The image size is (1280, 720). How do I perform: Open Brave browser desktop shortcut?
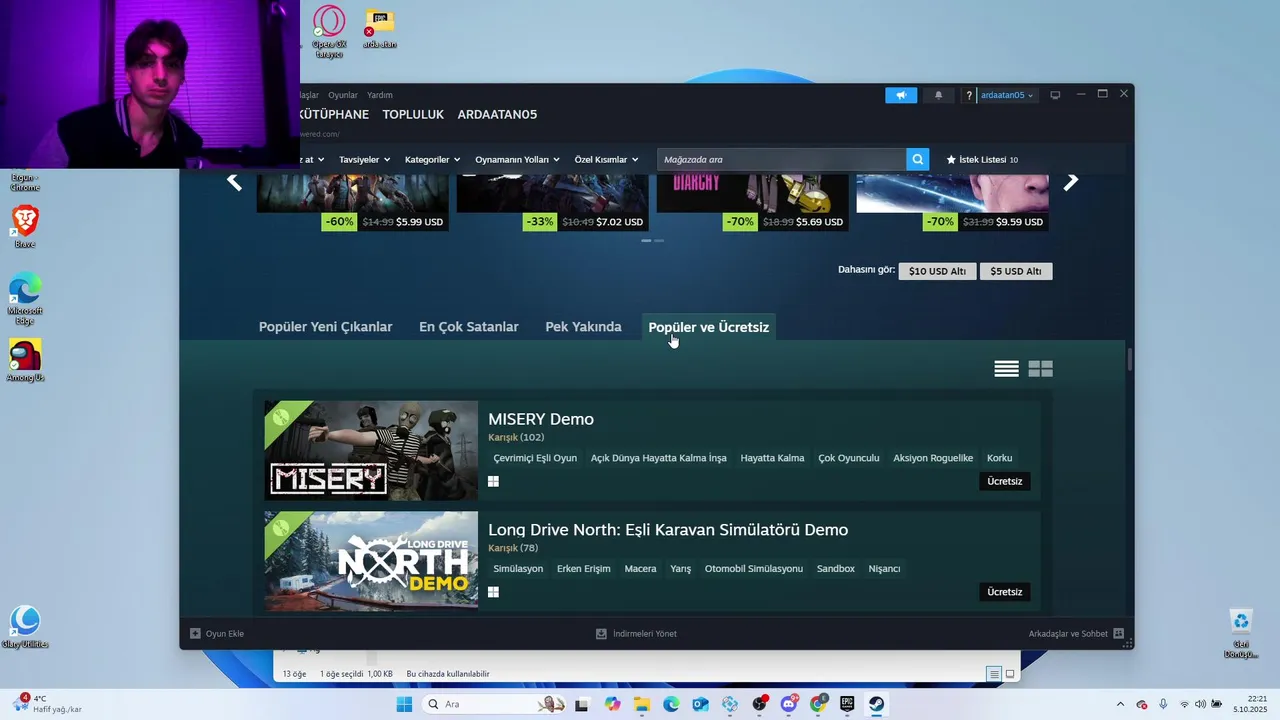[x=25, y=226]
